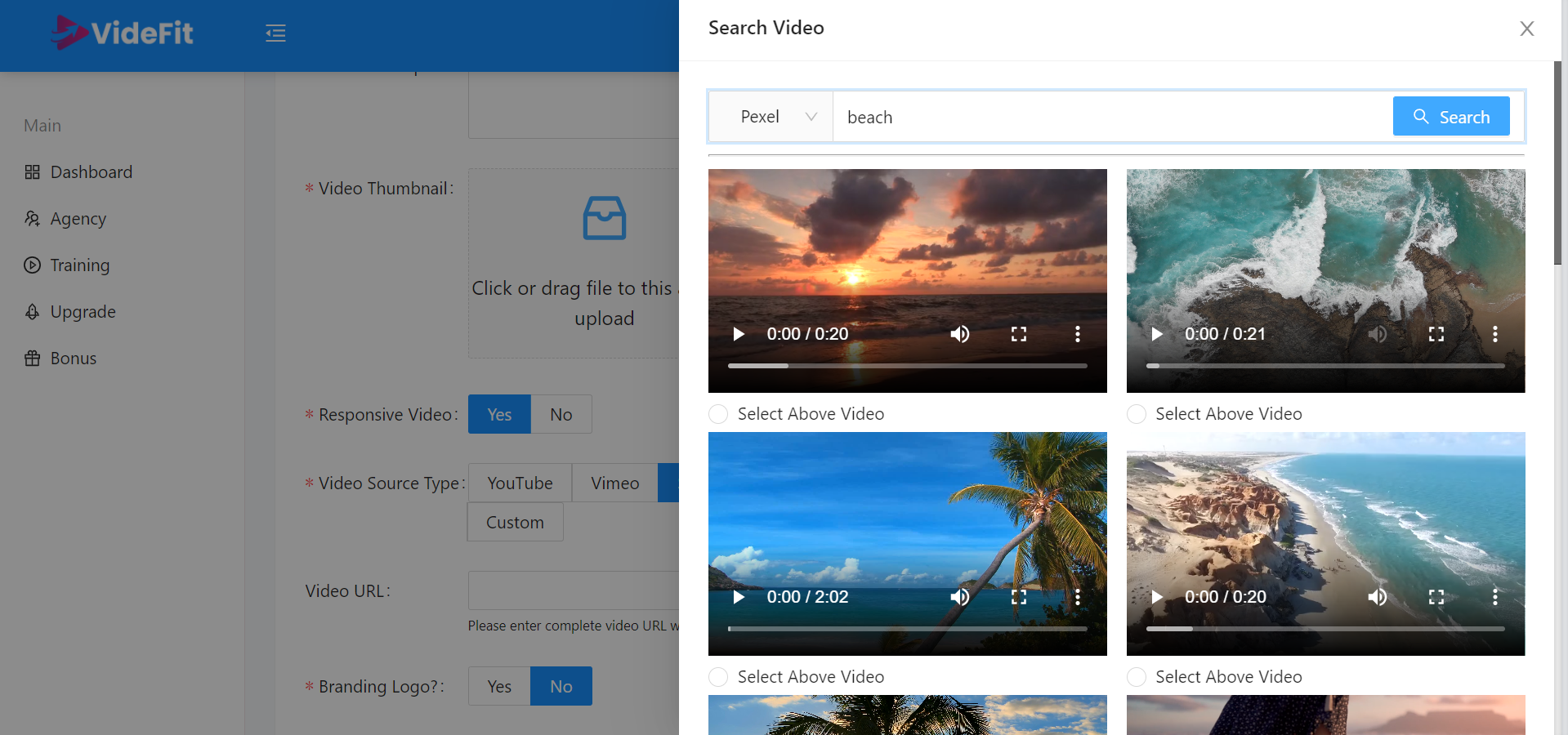Set Branding Logo to No
Screen dimensions: 1568x735
coord(561,687)
